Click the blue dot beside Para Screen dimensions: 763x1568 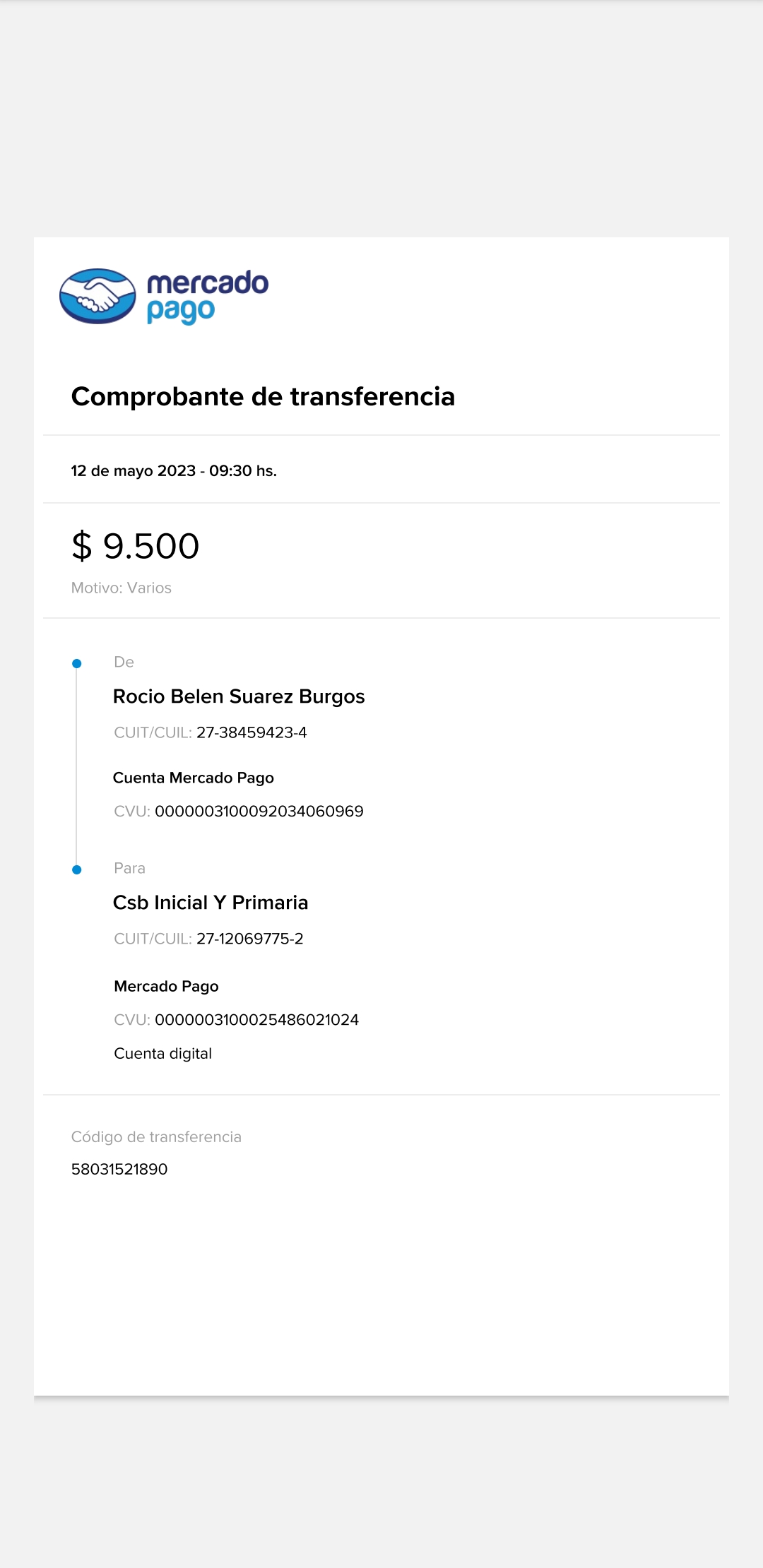pyautogui.click(x=77, y=870)
